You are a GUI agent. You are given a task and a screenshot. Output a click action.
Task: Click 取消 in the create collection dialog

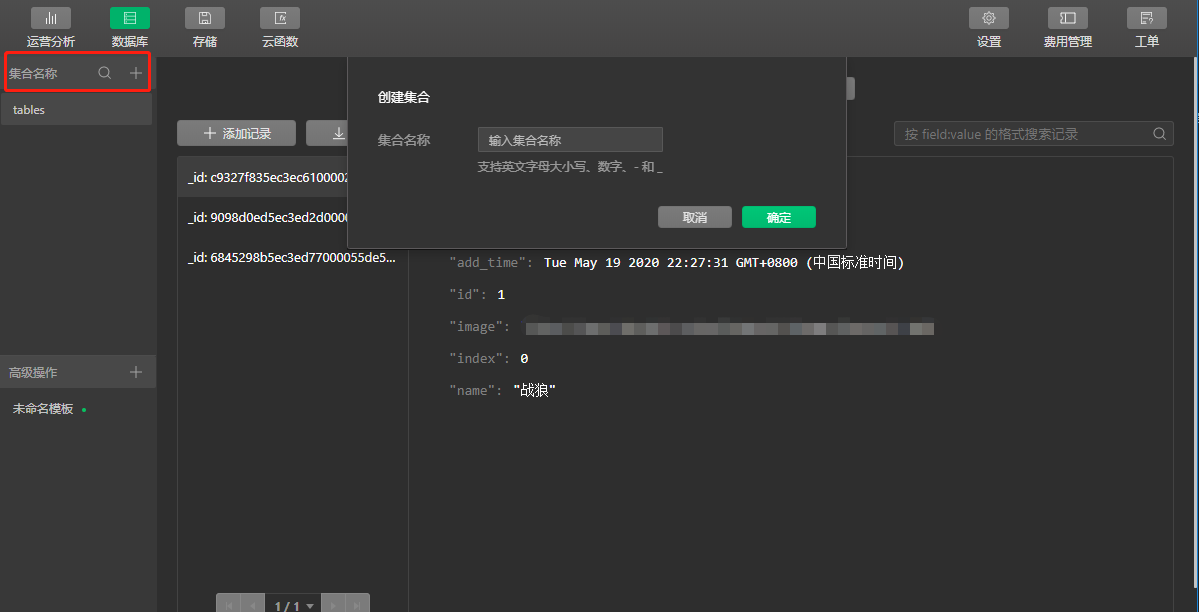click(694, 217)
